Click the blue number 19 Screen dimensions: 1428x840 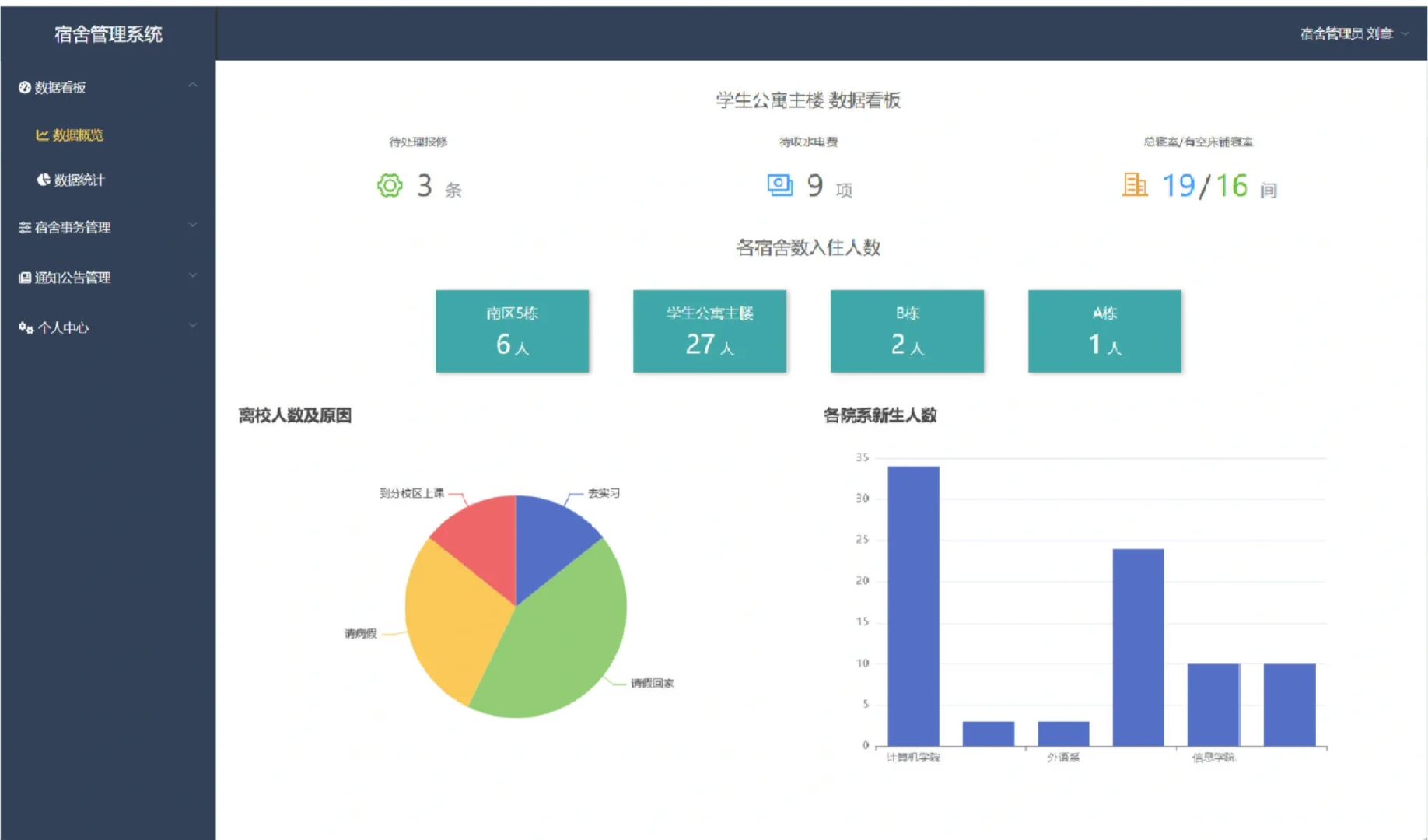point(1178,186)
